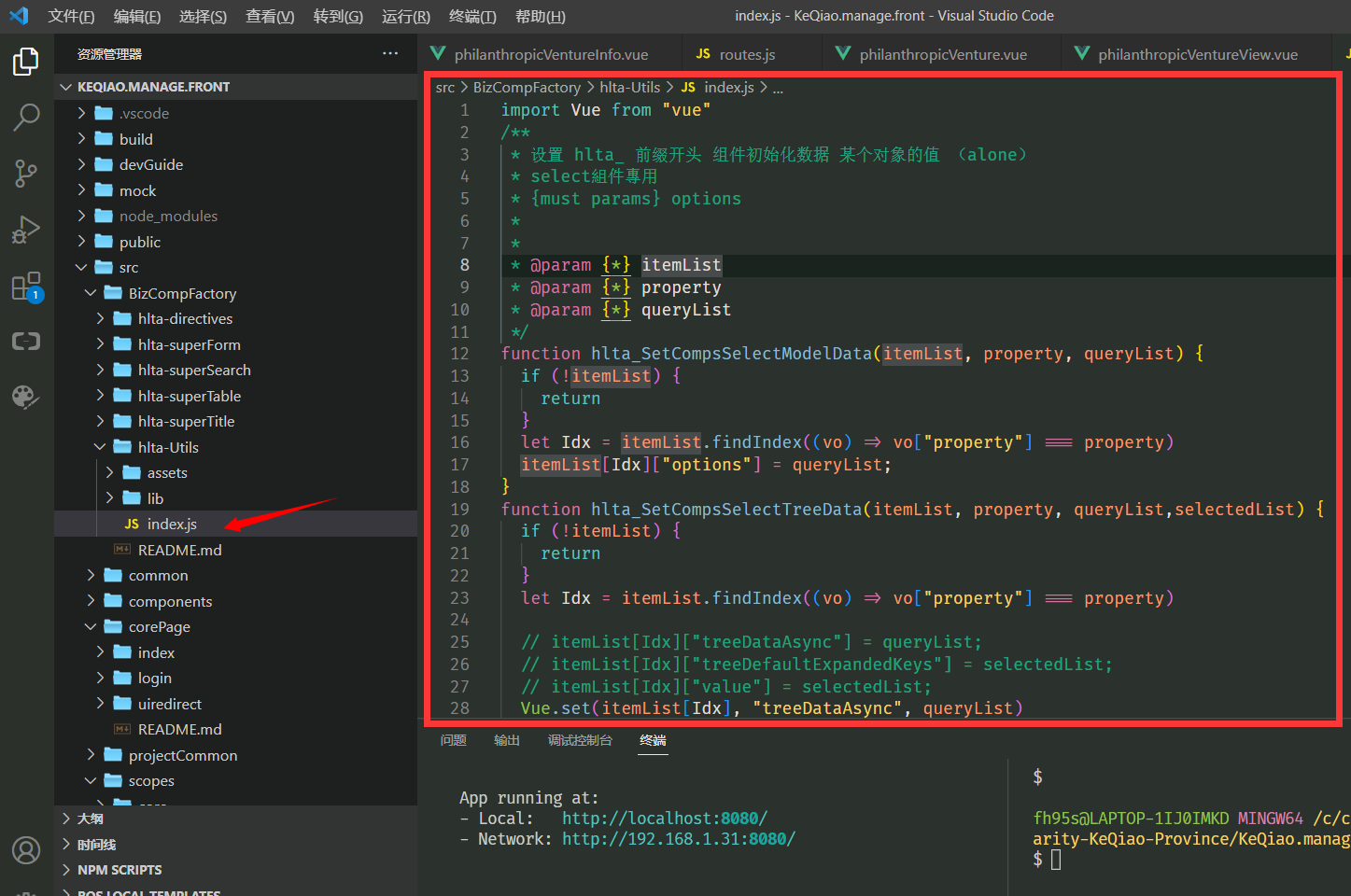This screenshot has height=896, width=1351.
Task: Open the Accounts icon
Action: (x=26, y=850)
